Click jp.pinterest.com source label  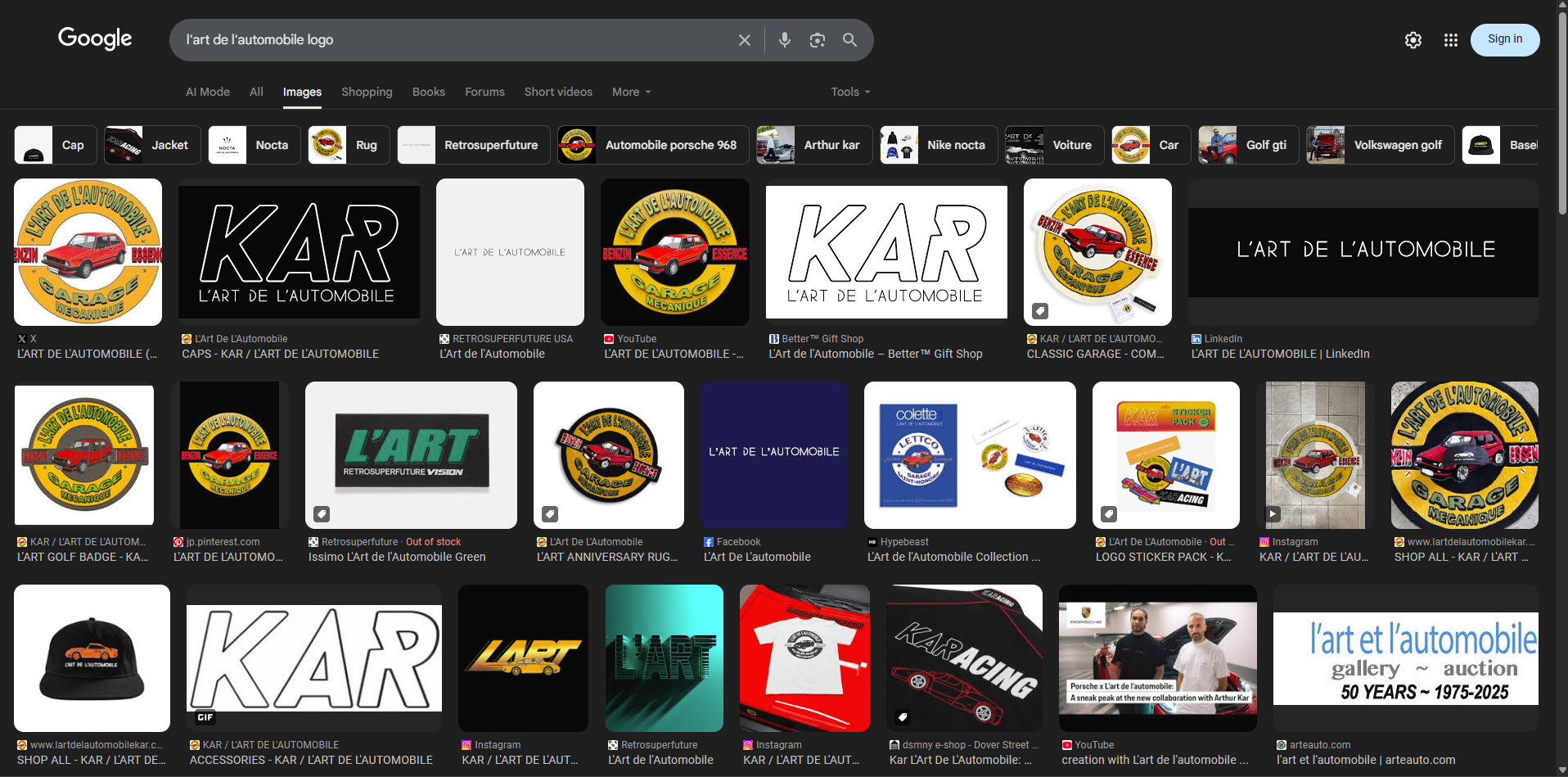tap(223, 542)
